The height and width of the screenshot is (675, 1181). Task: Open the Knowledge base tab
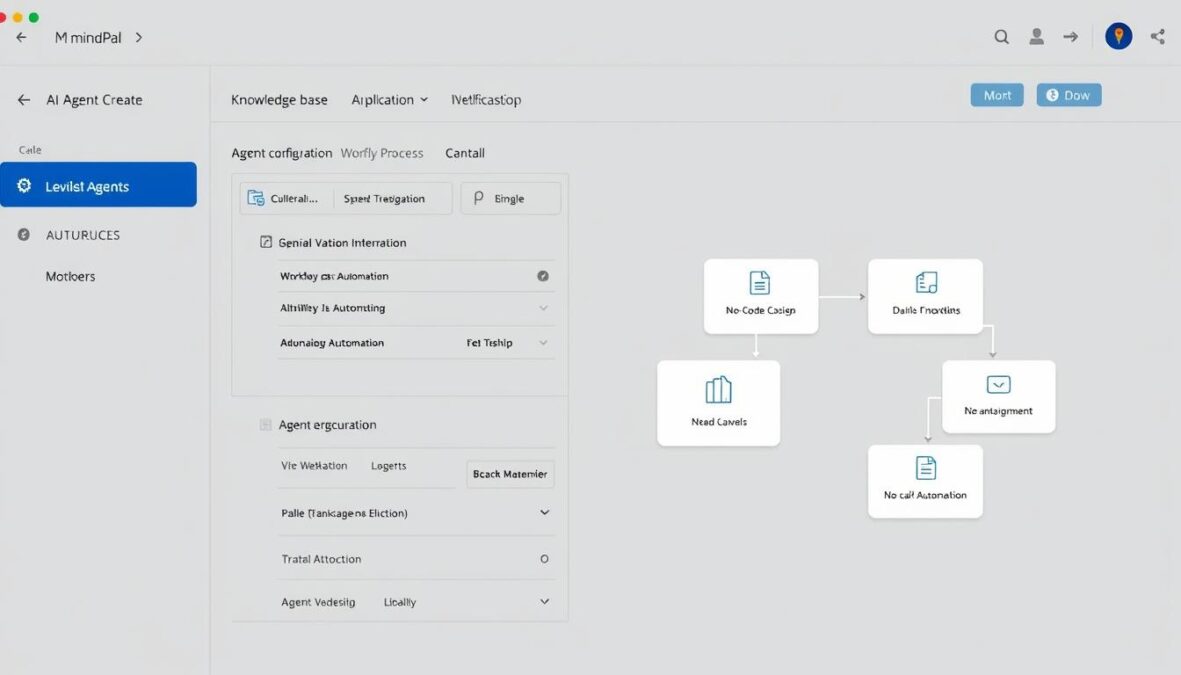(278, 99)
